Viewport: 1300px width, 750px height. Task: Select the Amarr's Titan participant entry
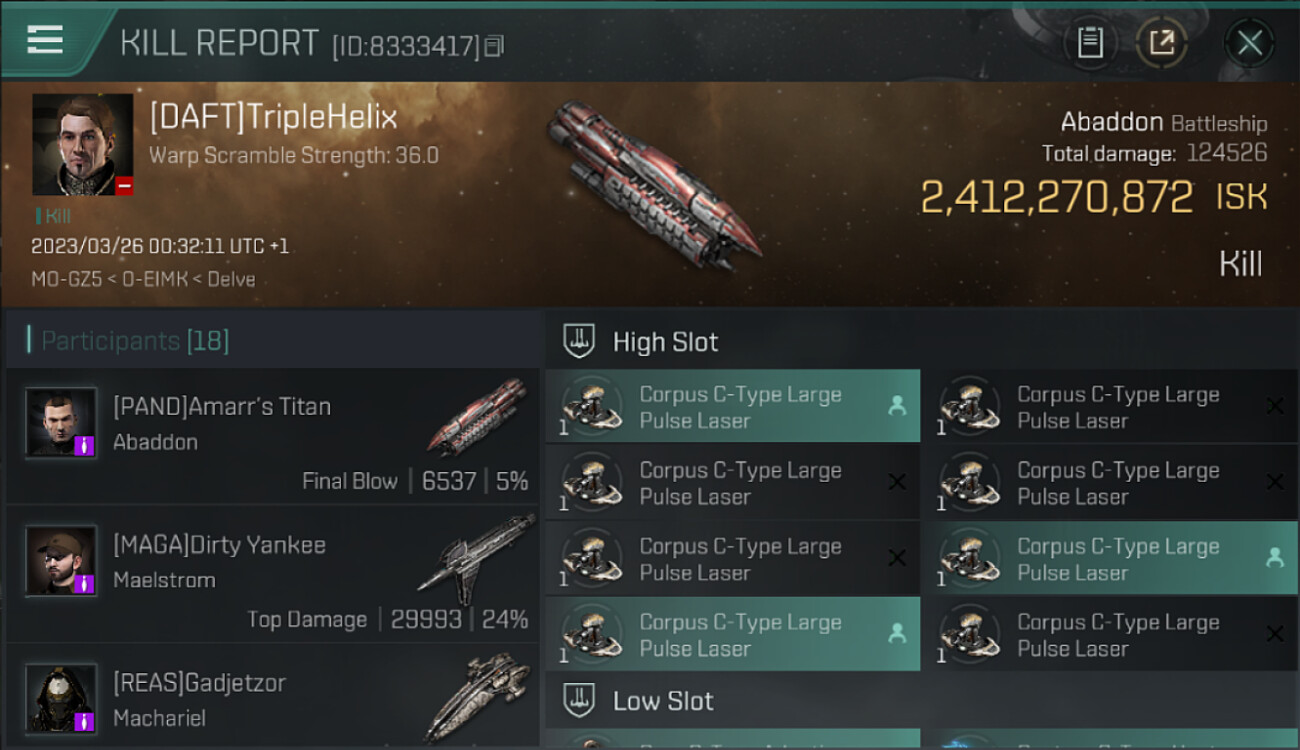pos(272,436)
